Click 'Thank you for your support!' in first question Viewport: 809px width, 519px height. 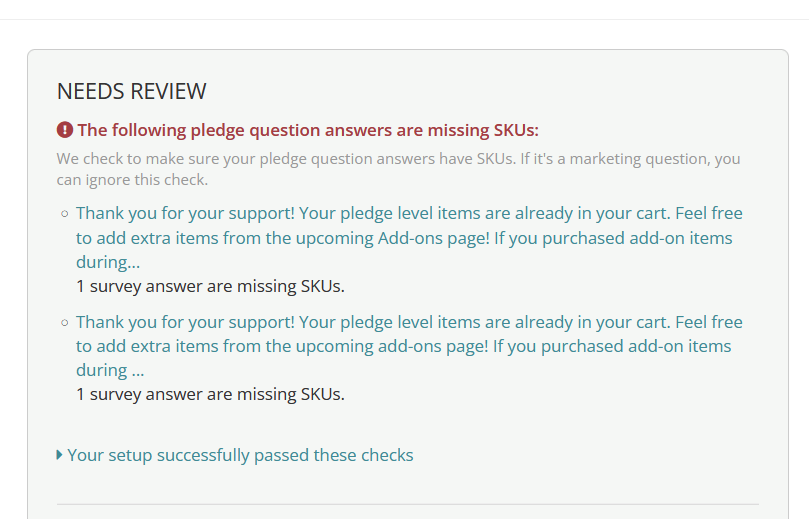pyautogui.click(x=185, y=213)
